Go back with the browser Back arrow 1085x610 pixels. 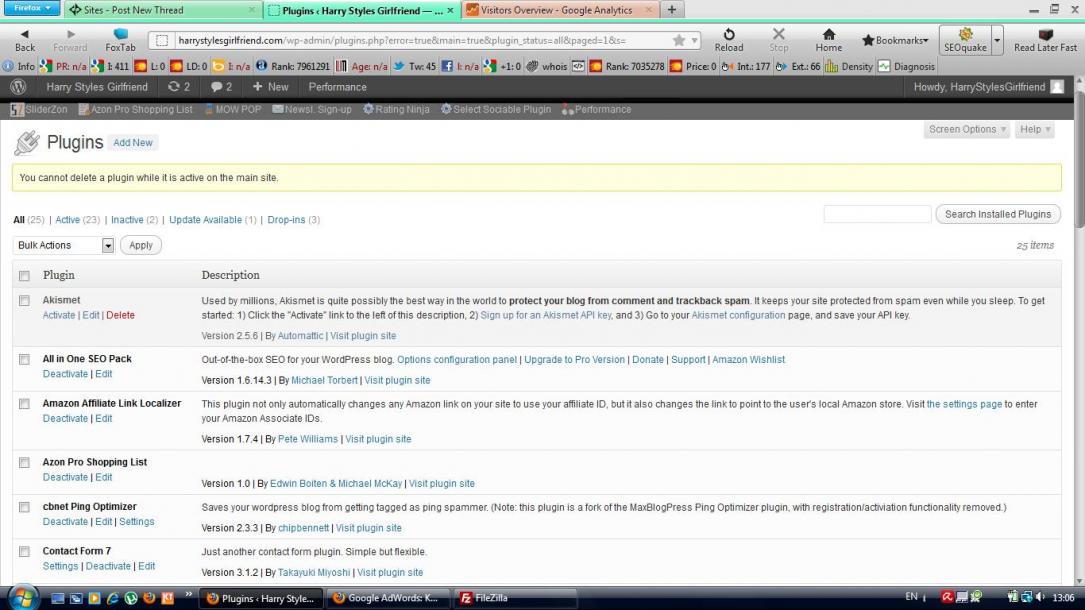tap(25, 40)
